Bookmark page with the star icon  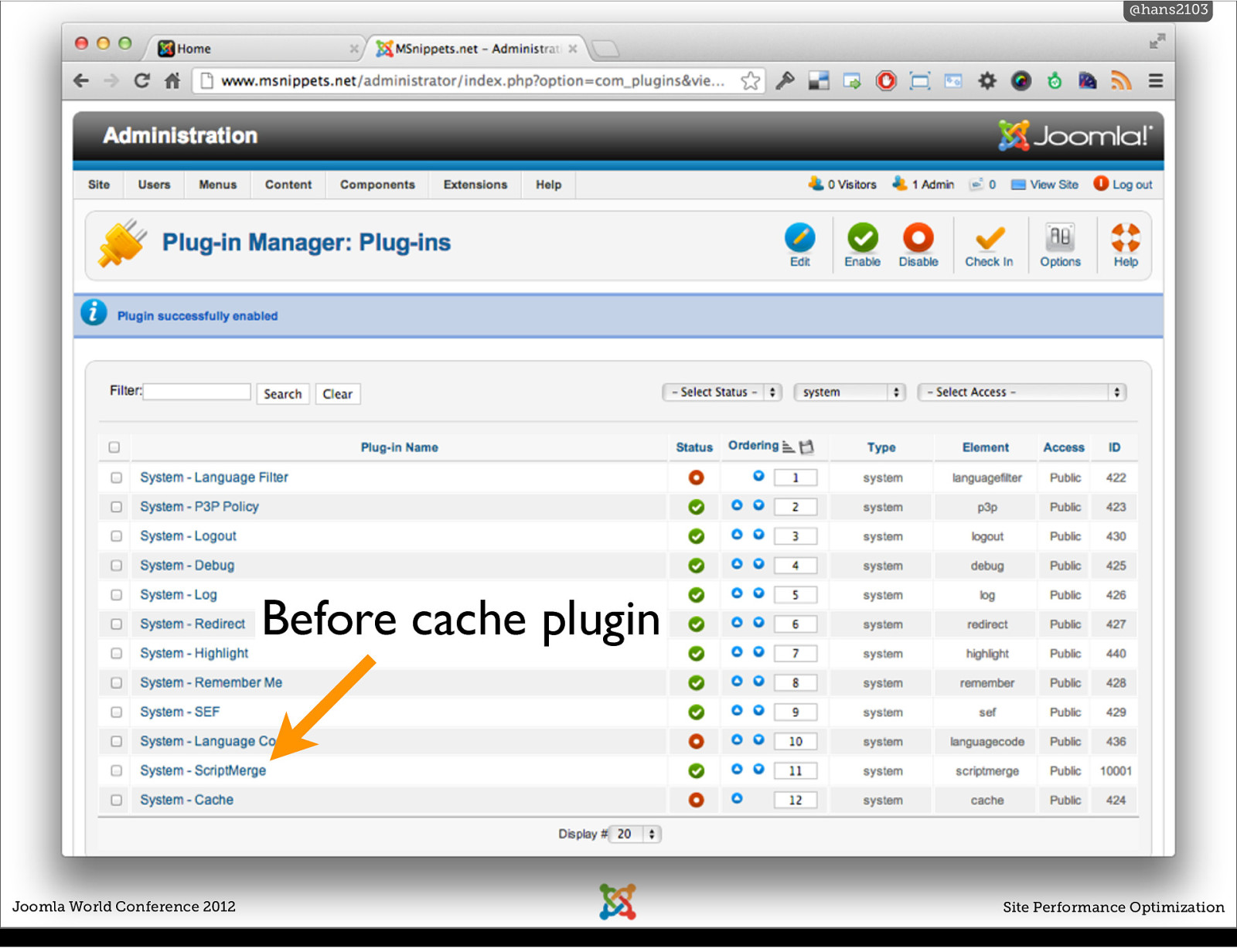click(750, 81)
